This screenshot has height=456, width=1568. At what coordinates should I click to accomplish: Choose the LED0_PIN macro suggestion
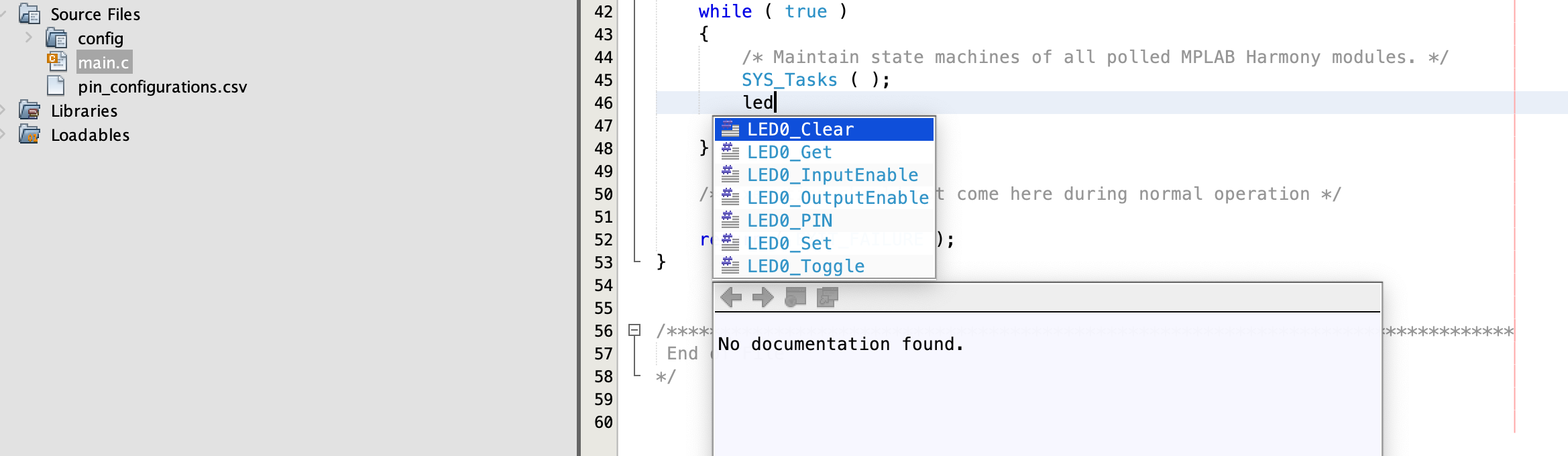pos(789,221)
